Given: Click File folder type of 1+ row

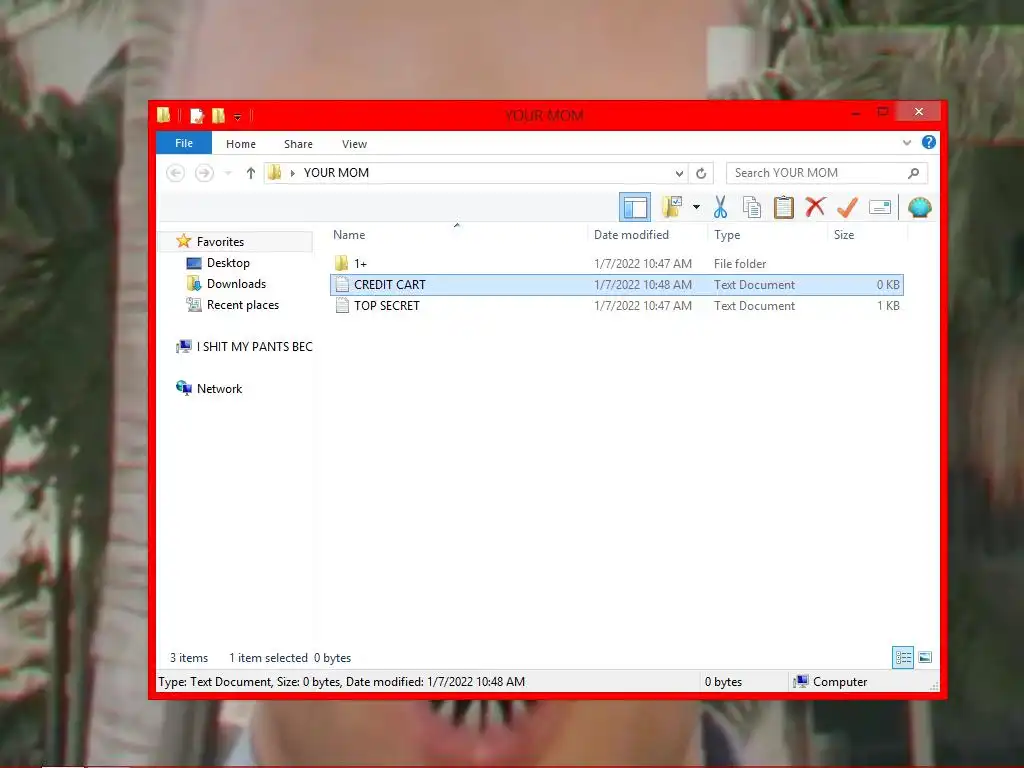Looking at the screenshot, I should (x=740, y=264).
